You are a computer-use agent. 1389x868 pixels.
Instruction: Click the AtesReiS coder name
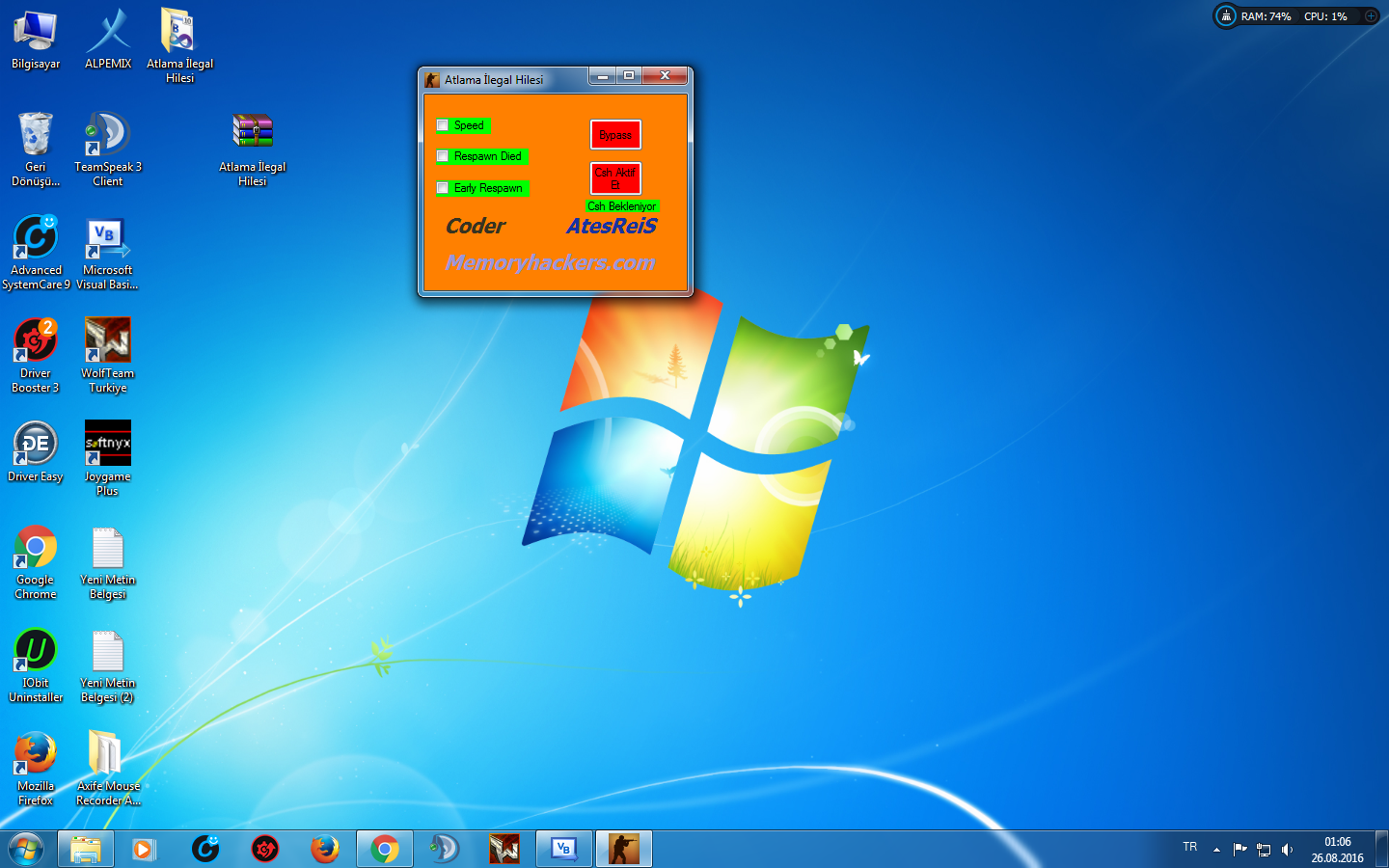(x=612, y=226)
